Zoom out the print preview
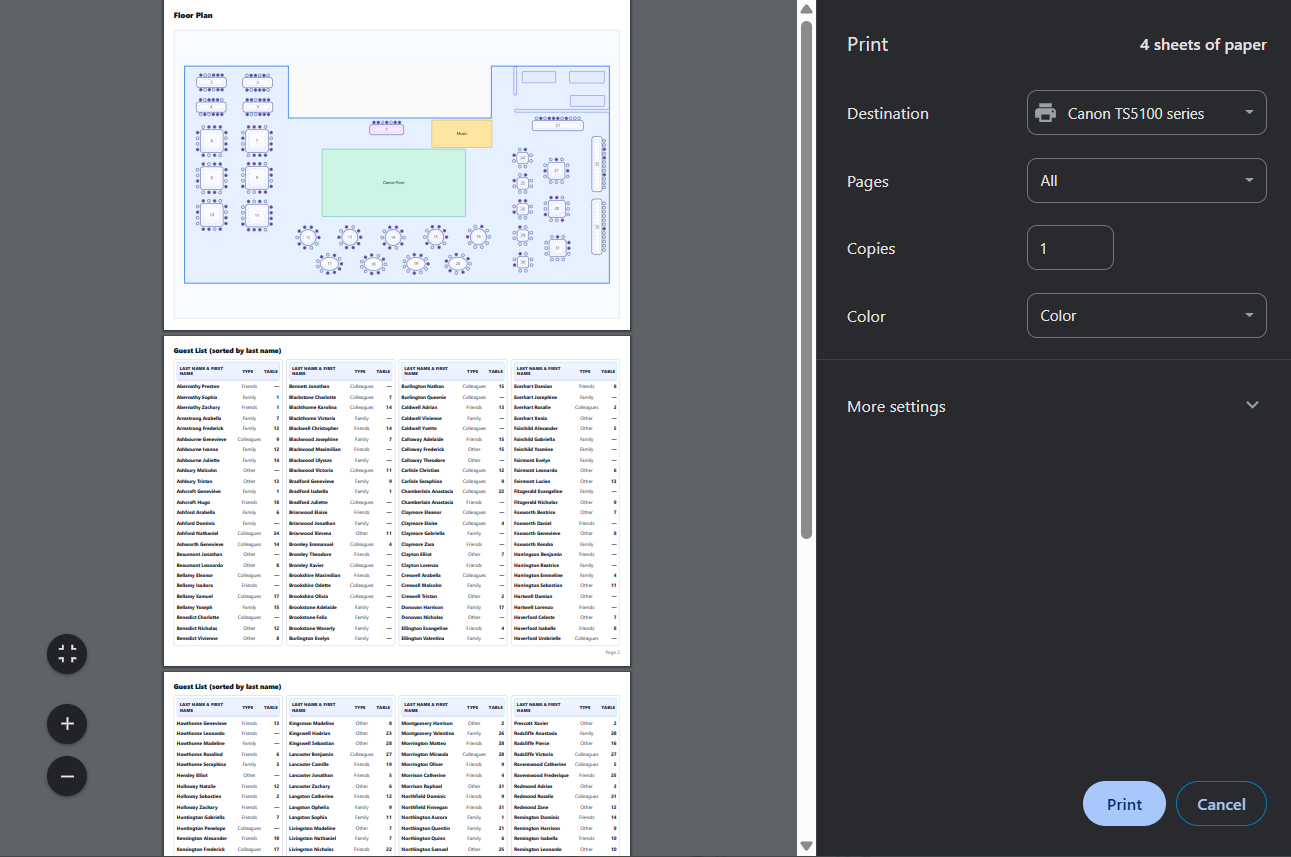The width and height of the screenshot is (1291, 857). tap(67, 775)
